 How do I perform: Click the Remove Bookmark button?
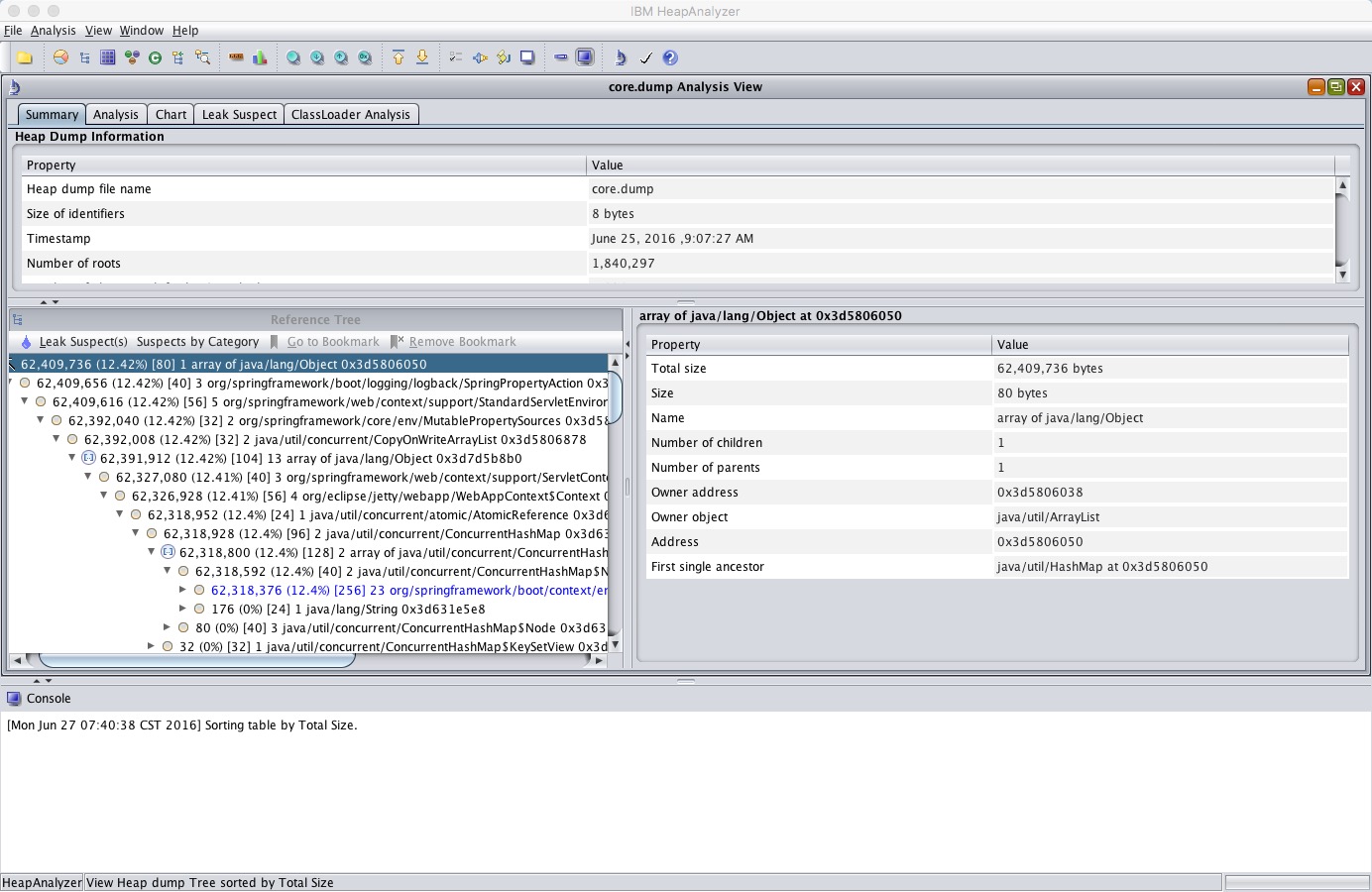[x=453, y=342]
